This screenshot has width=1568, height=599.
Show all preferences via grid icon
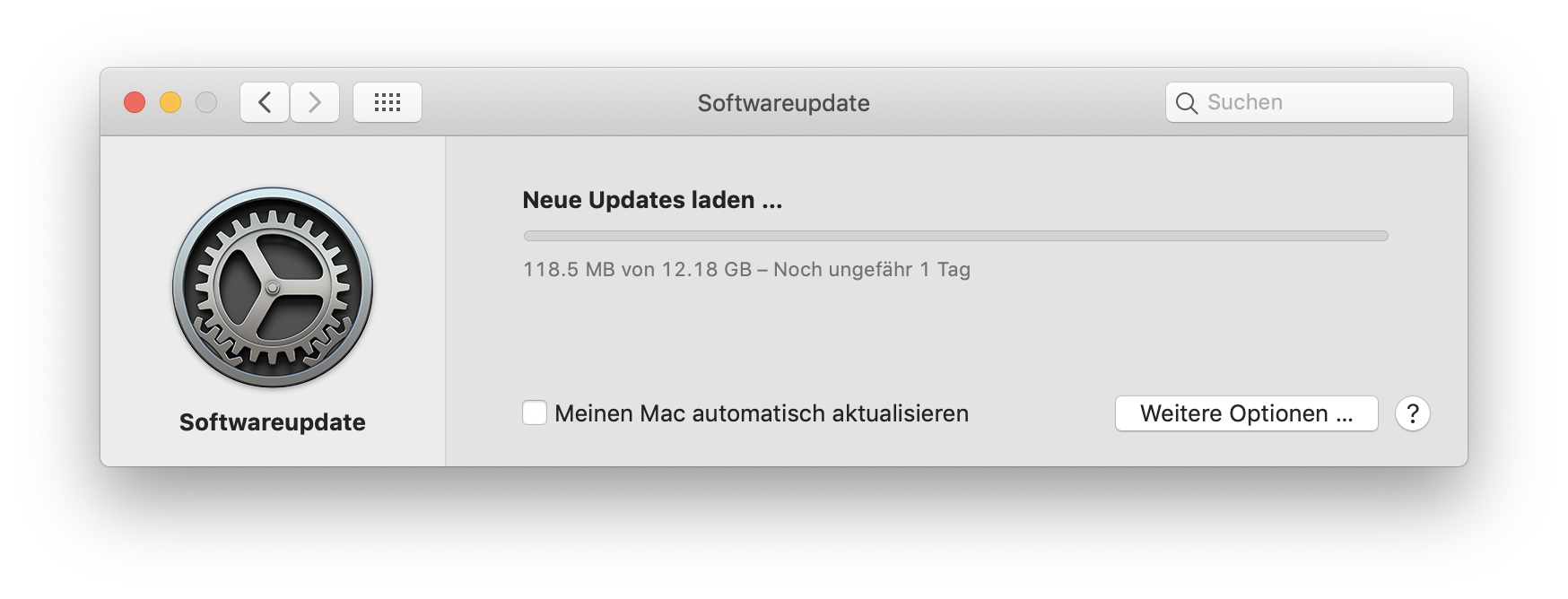click(x=388, y=102)
